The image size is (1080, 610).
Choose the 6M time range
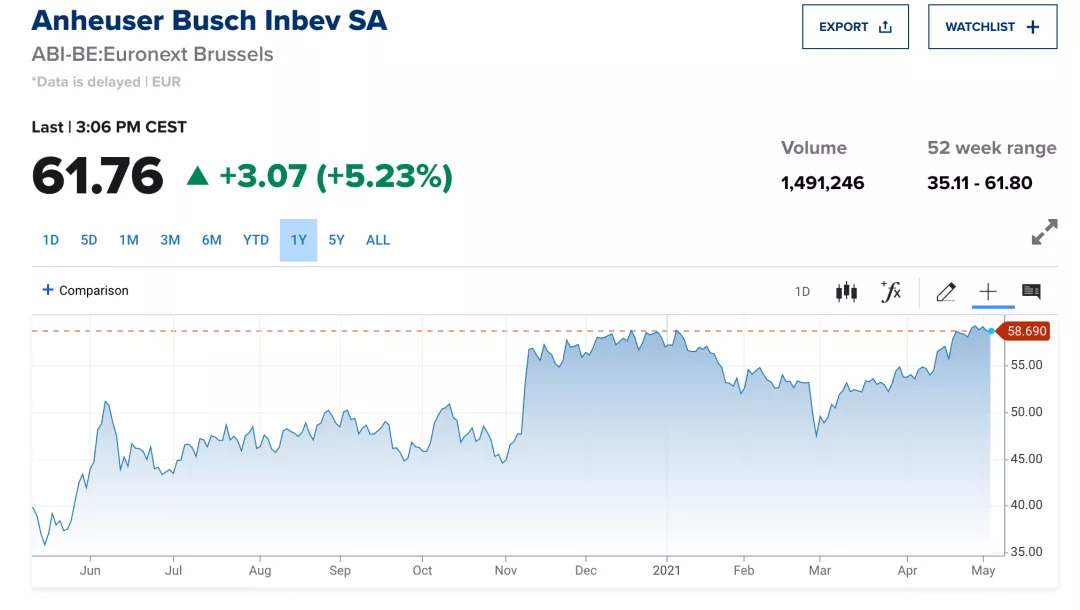point(211,240)
